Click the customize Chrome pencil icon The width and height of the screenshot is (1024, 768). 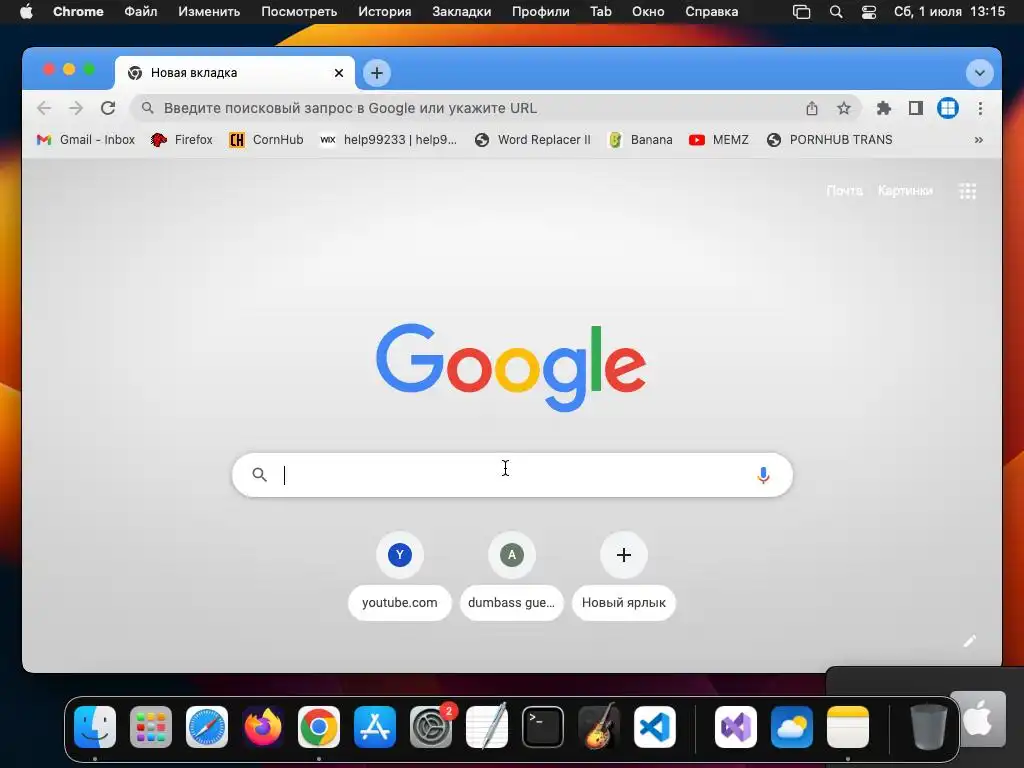pos(970,641)
